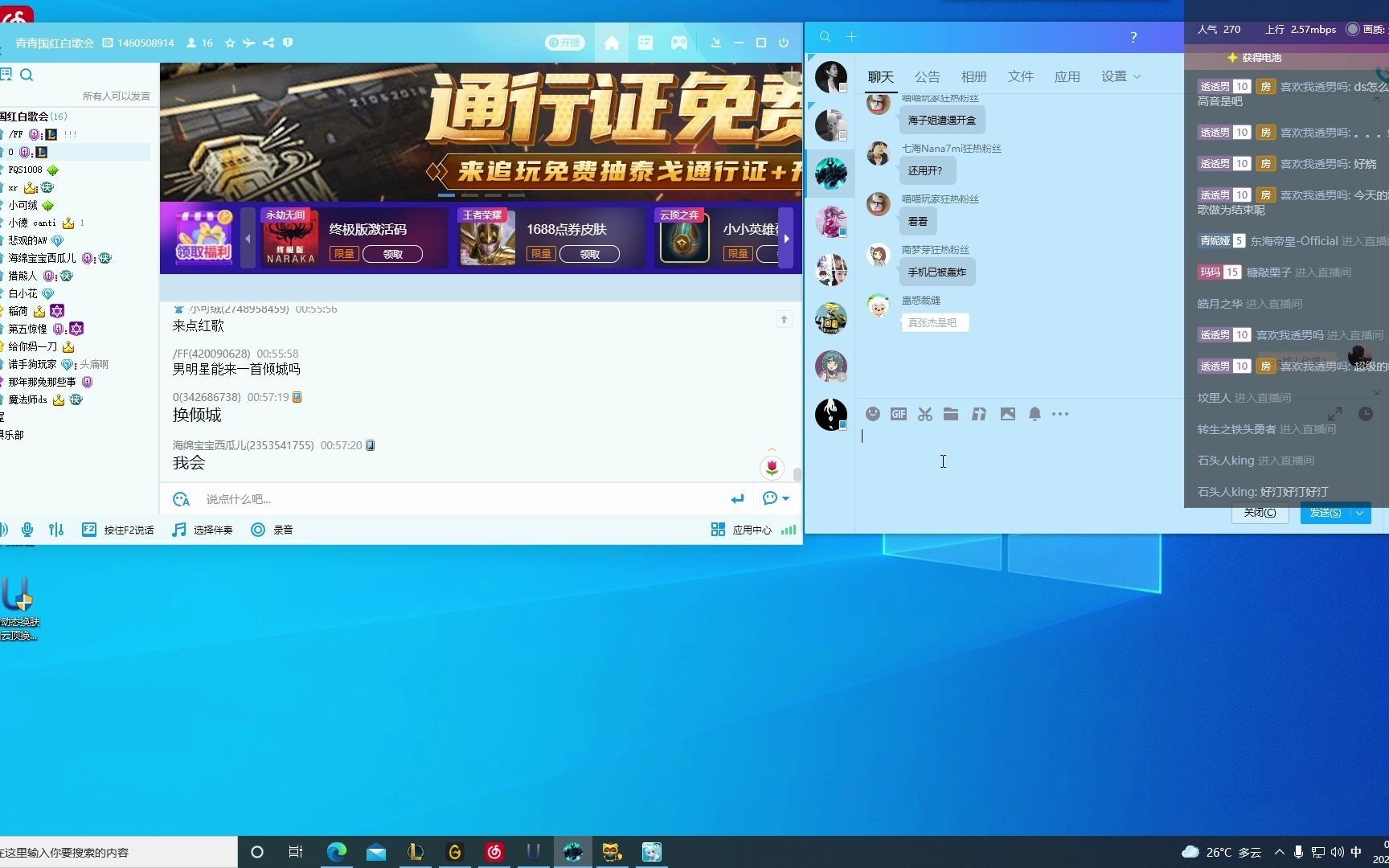Click the music share icon in chat toolbar
1389x868 pixels.
[978, 414]
